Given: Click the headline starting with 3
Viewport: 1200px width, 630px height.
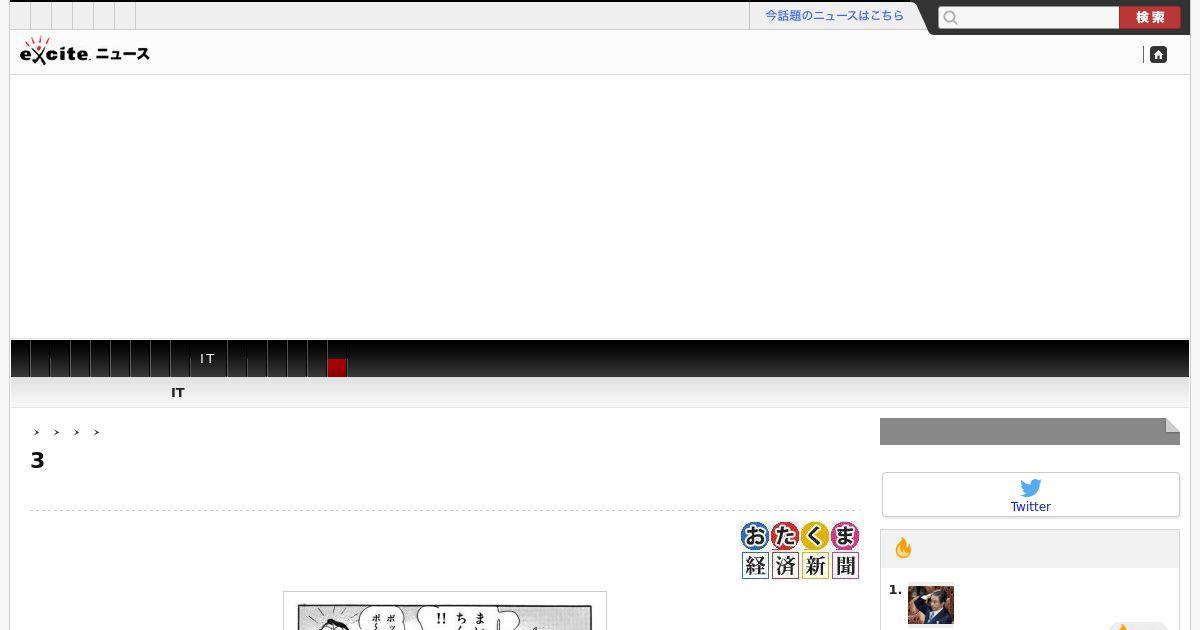Looking at the screenshot, I should coord(37,461).
